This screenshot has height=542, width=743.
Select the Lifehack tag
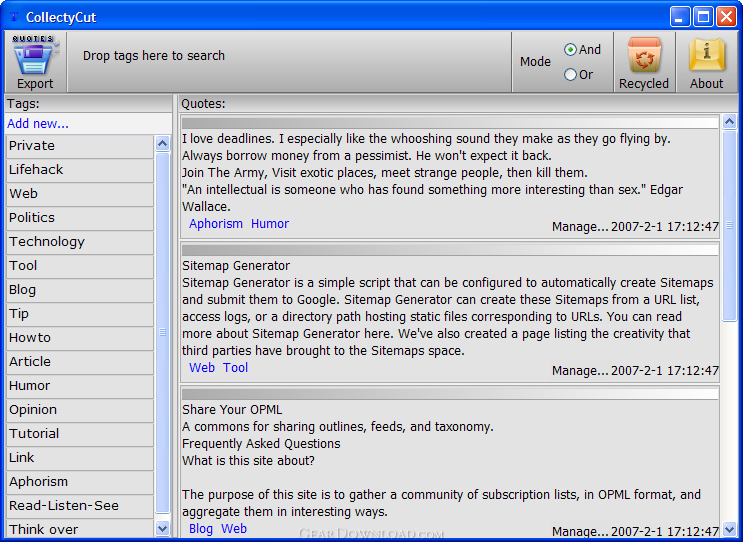tap(36, 170)
